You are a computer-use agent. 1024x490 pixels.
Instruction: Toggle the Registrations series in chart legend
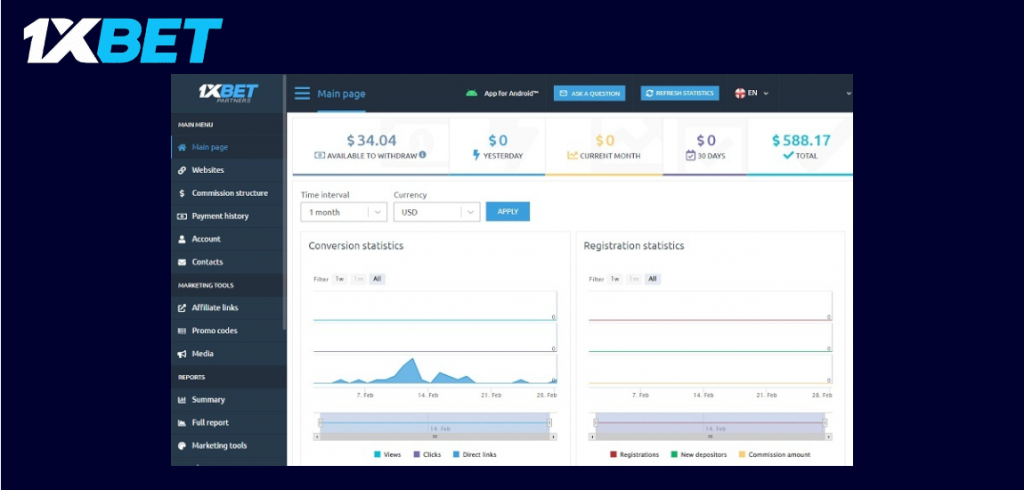[x=633, y=454]
